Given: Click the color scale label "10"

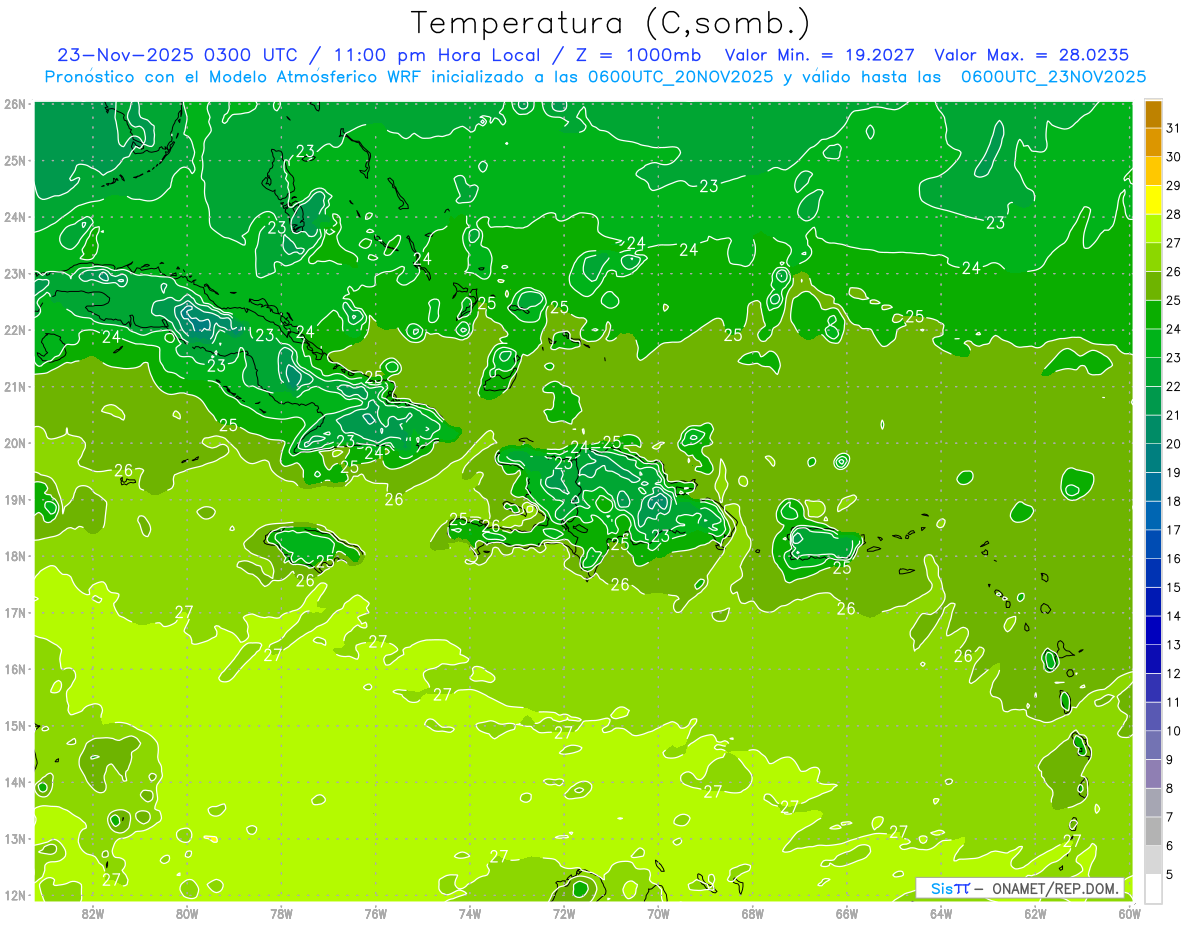Looking at the screenshot, I should [1173, 731].
